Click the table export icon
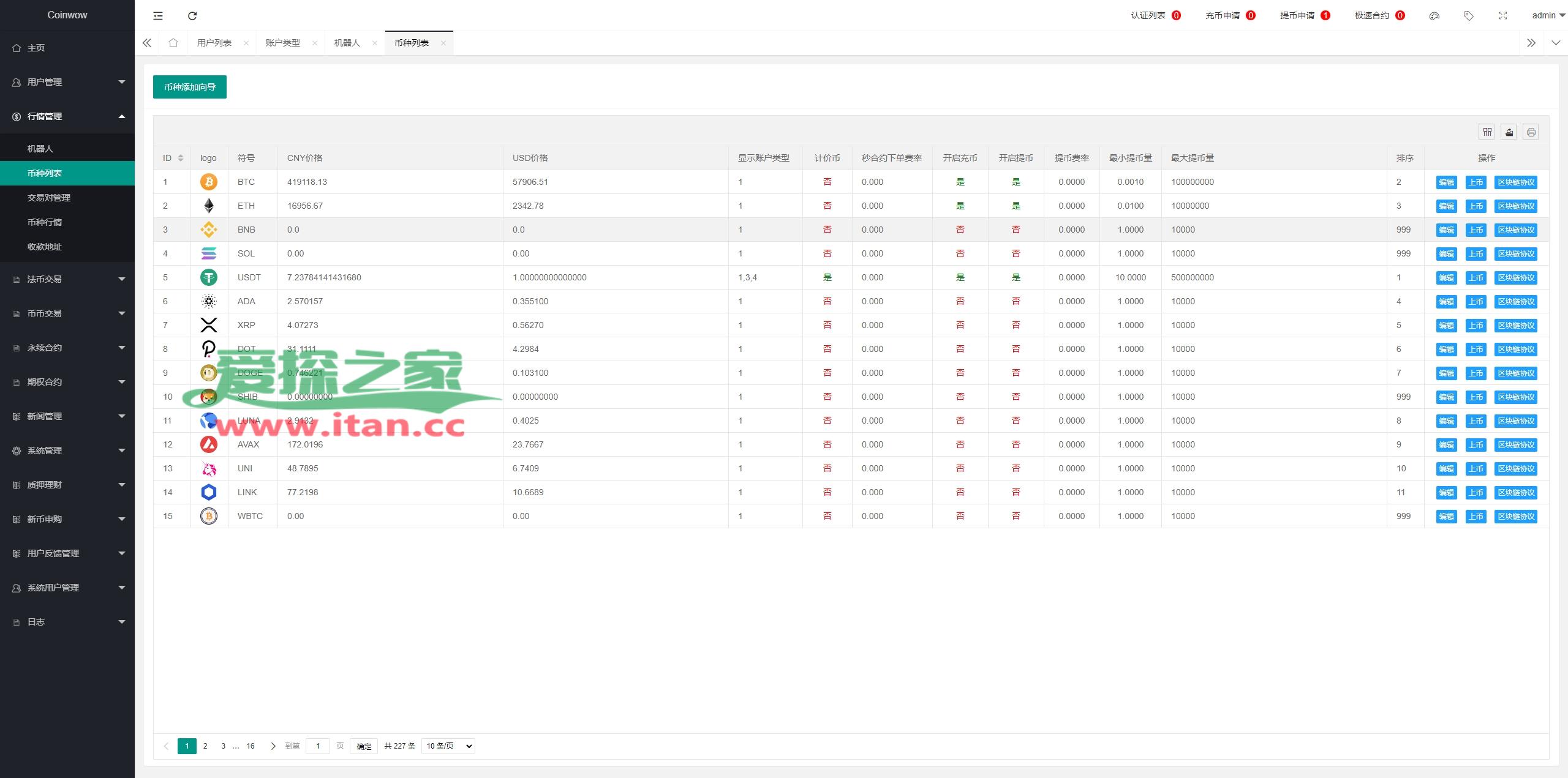The height and width of the screenshot is (778, 1568). 1509,132
